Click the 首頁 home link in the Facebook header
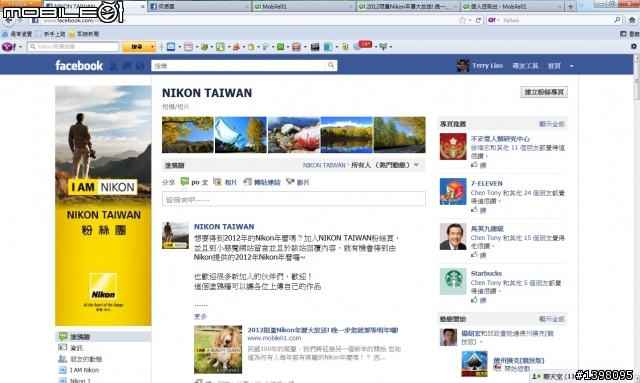The image size is (640, 383). (x=554, y=66)
